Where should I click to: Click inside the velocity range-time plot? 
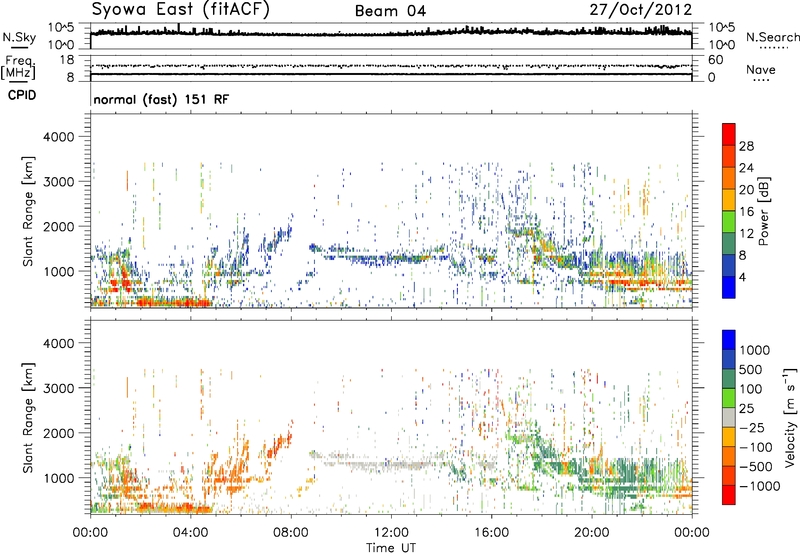pos(391,417)
